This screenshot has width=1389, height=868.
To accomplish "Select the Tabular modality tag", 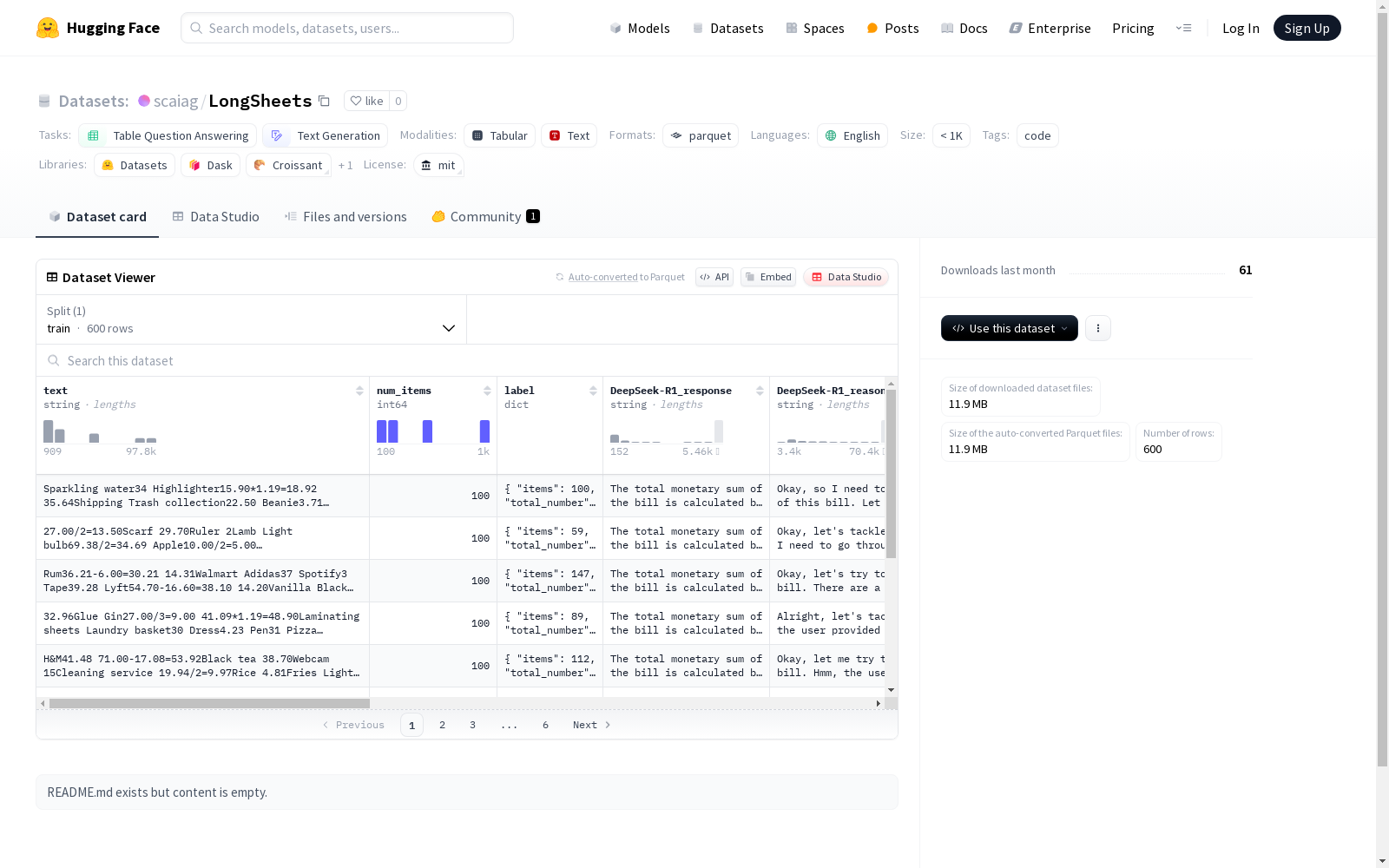I will (499, 135).
